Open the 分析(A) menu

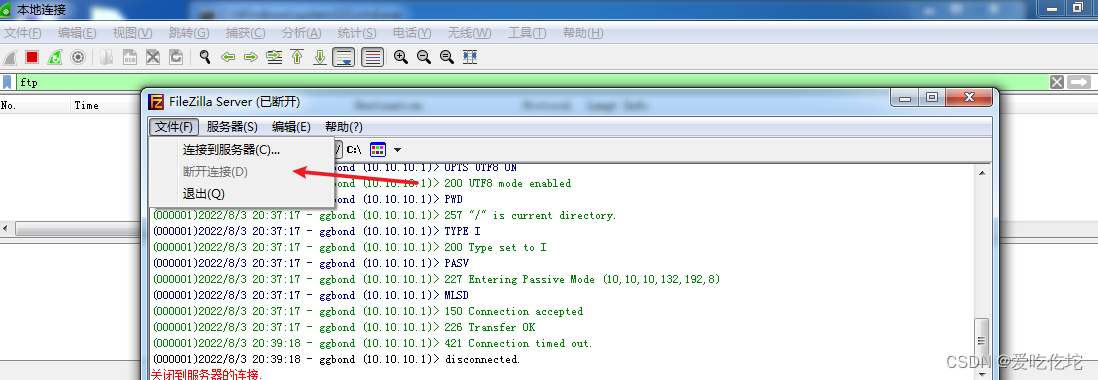click(302, 33)
